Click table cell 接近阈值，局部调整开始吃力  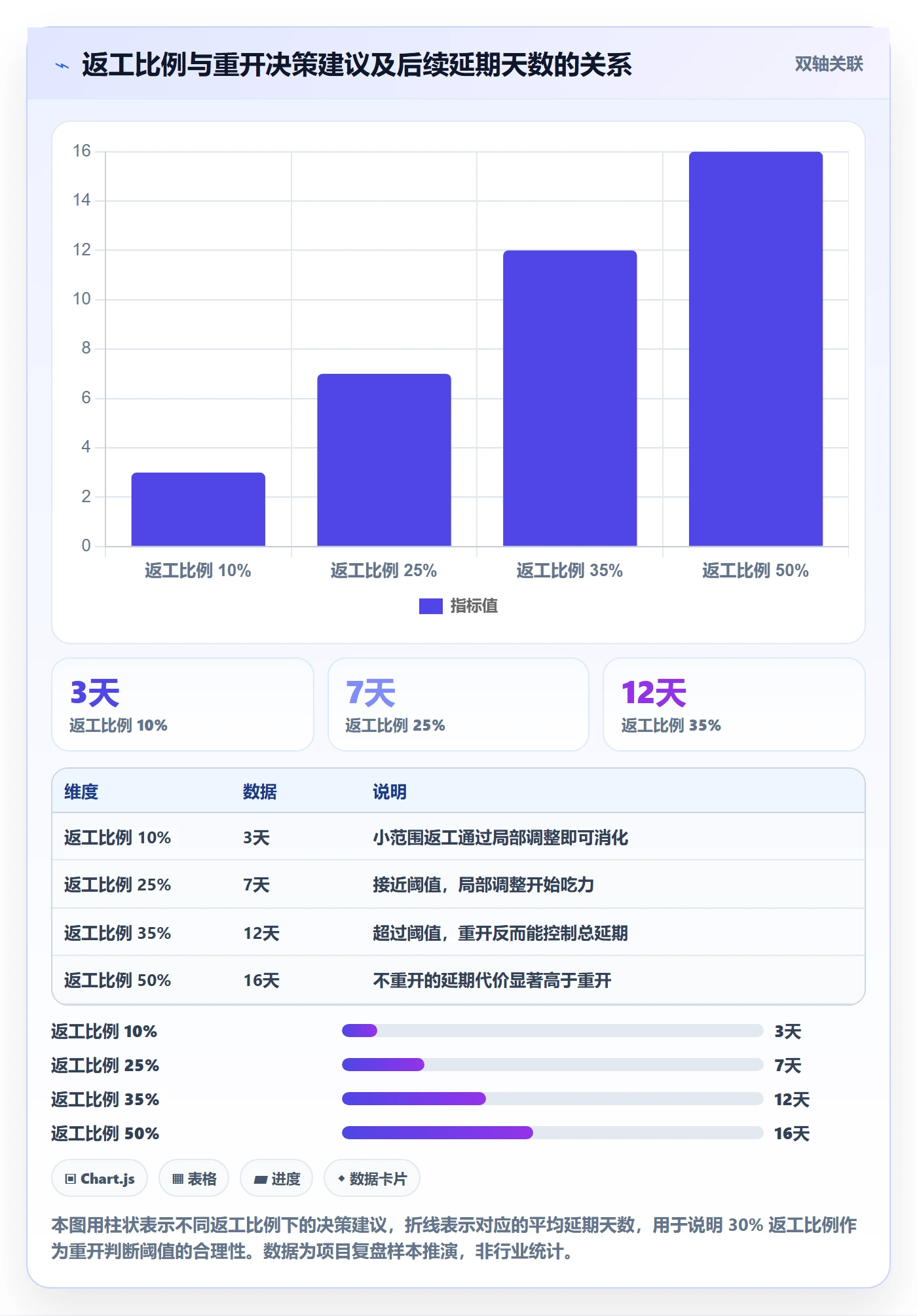coord(483,885)
